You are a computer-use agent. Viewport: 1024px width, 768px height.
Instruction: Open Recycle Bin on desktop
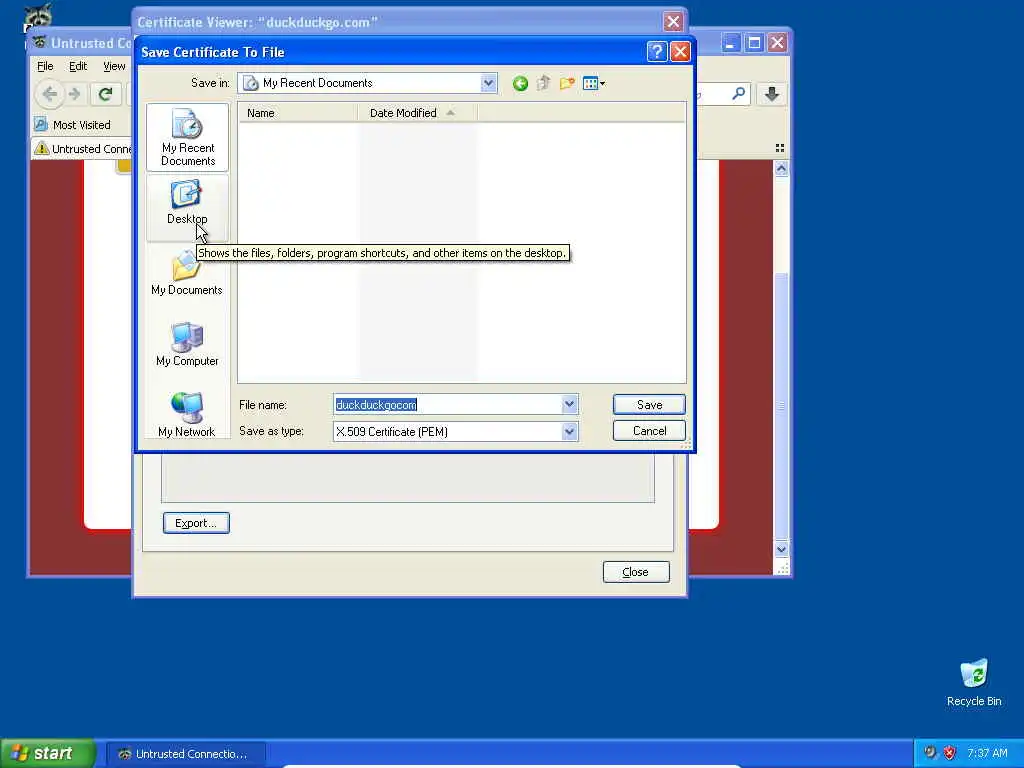point(974,682)
